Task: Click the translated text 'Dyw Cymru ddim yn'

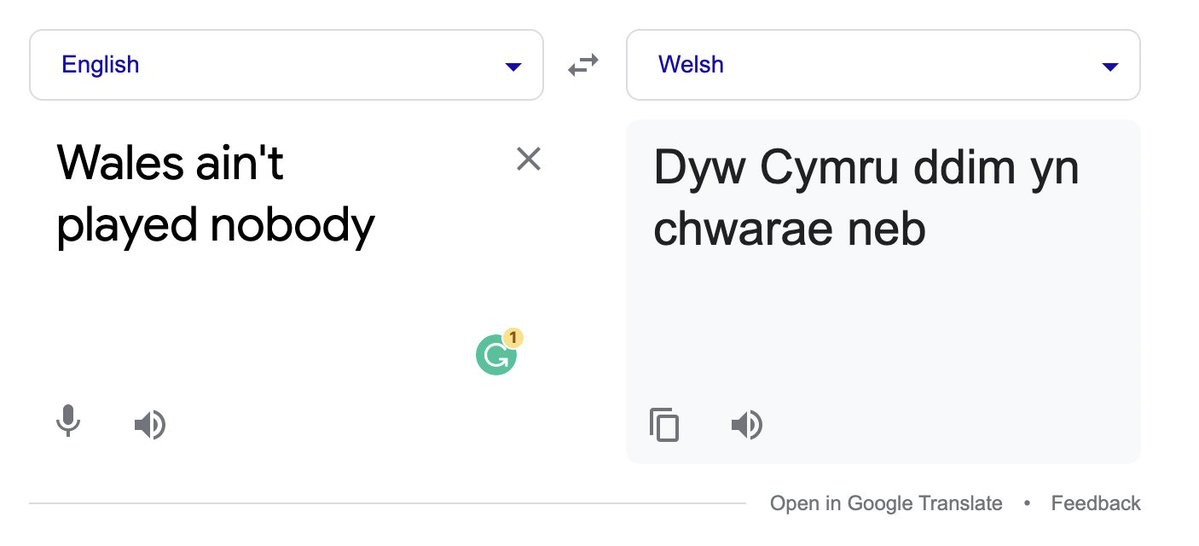Action: (866, 167)
